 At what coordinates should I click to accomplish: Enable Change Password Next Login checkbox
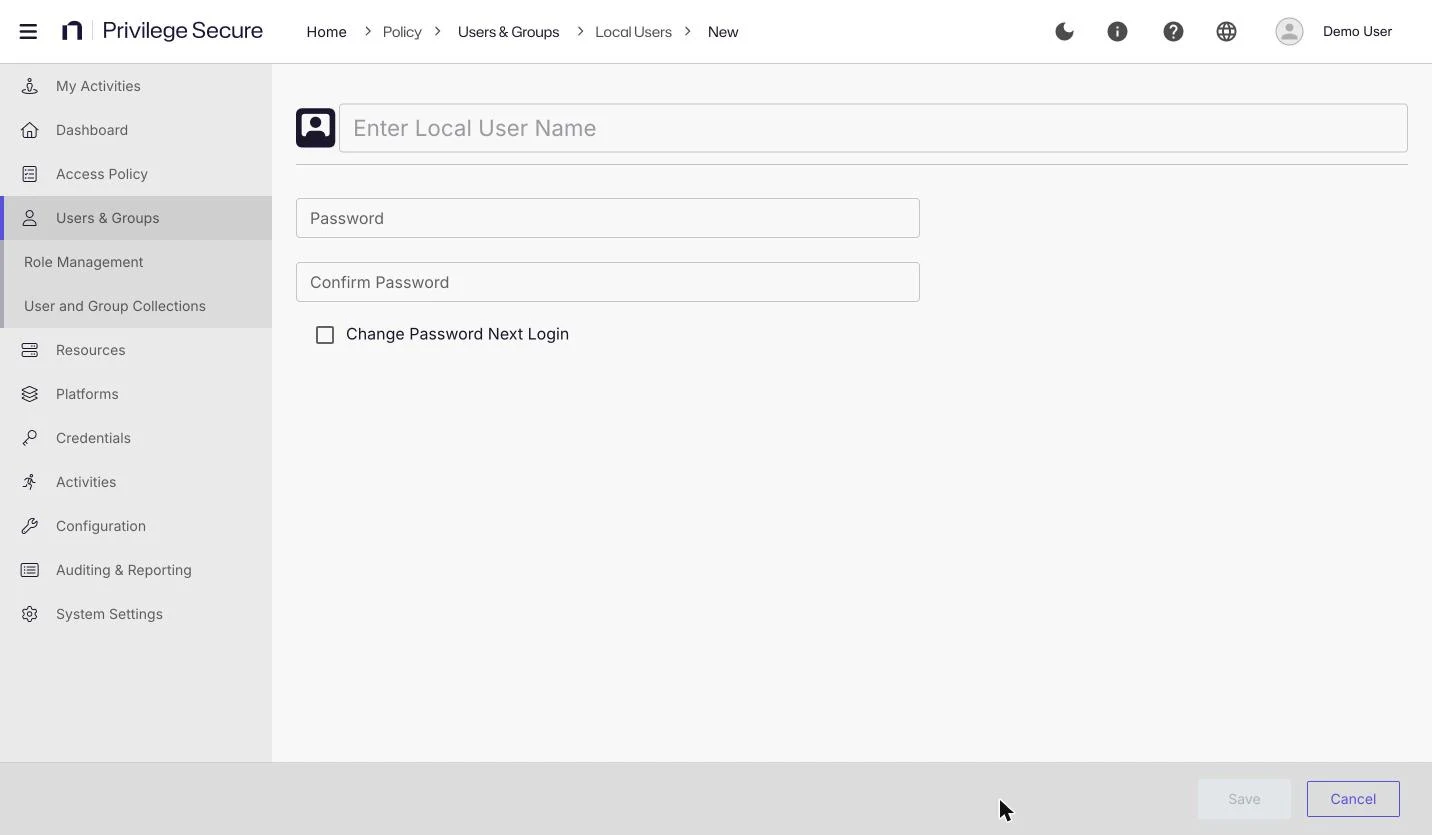325,335
